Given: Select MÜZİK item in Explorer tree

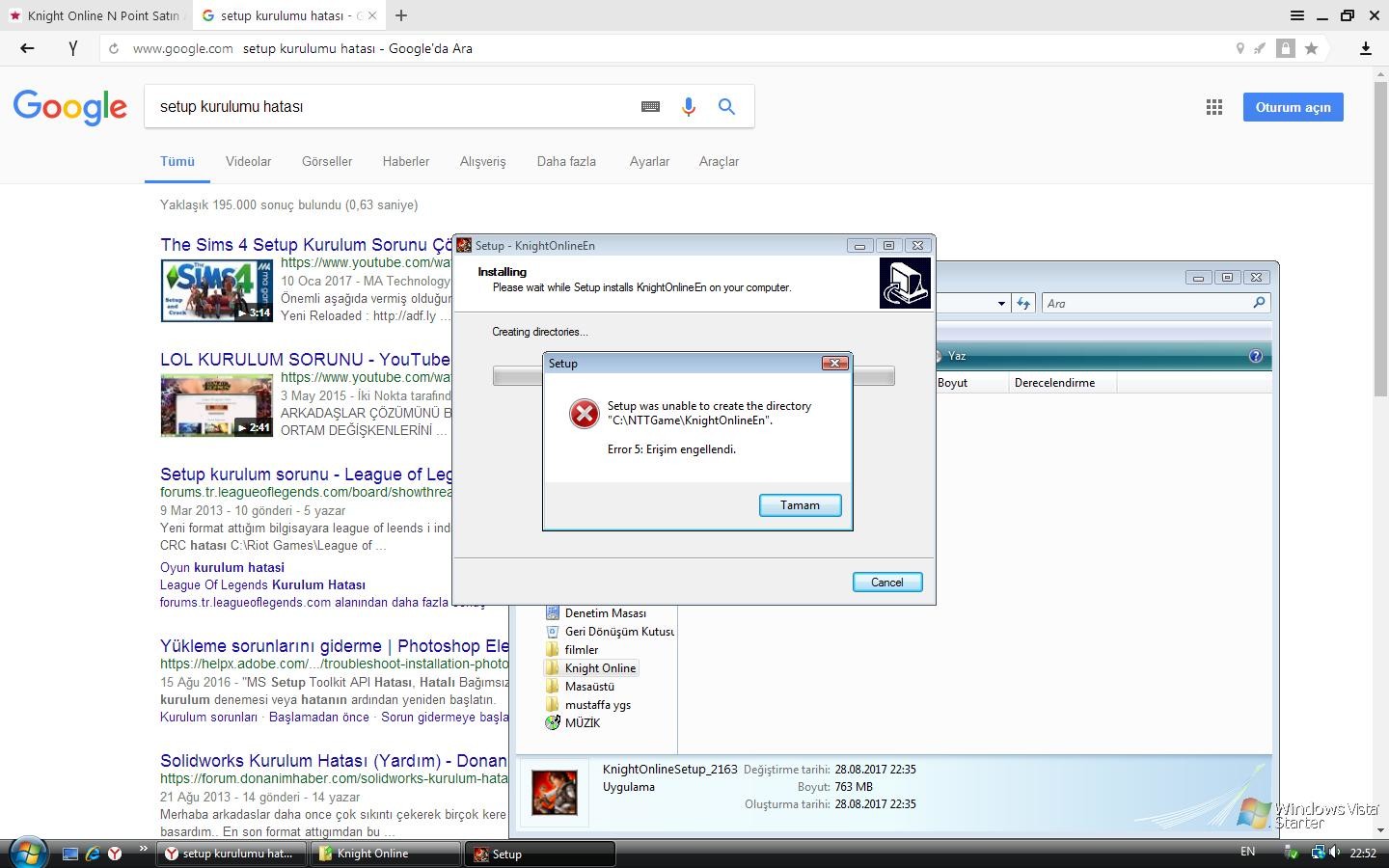Looking at the screenshot, I should click(582, 723).
